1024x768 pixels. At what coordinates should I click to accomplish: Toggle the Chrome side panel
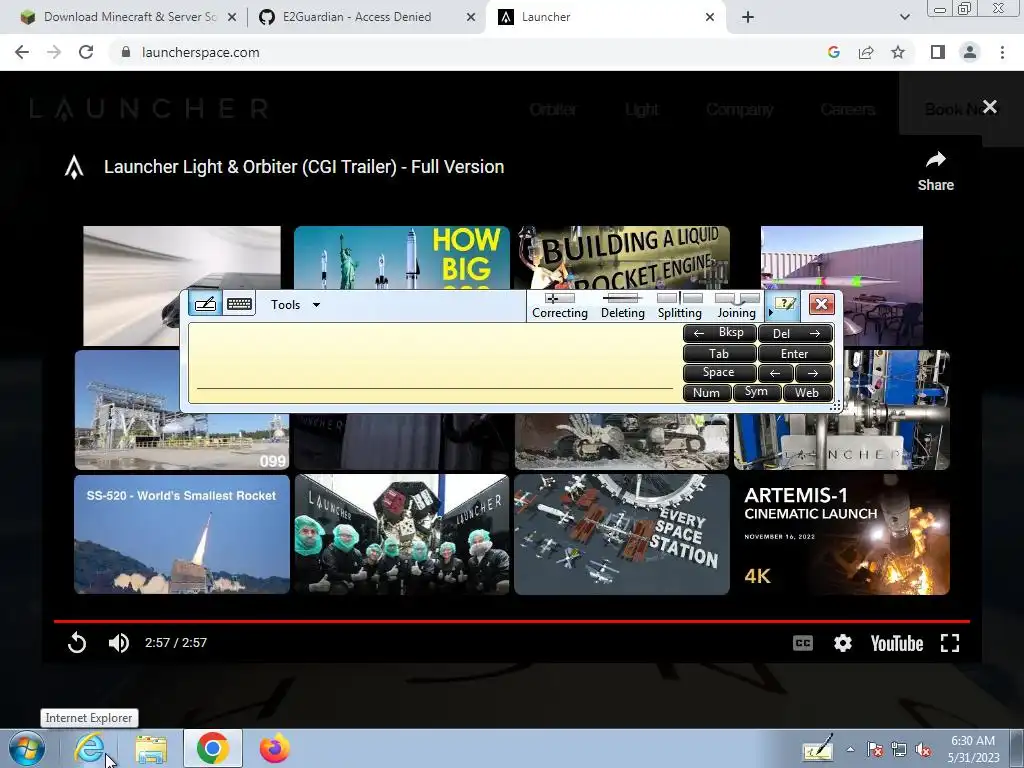(x=938, y=52)
